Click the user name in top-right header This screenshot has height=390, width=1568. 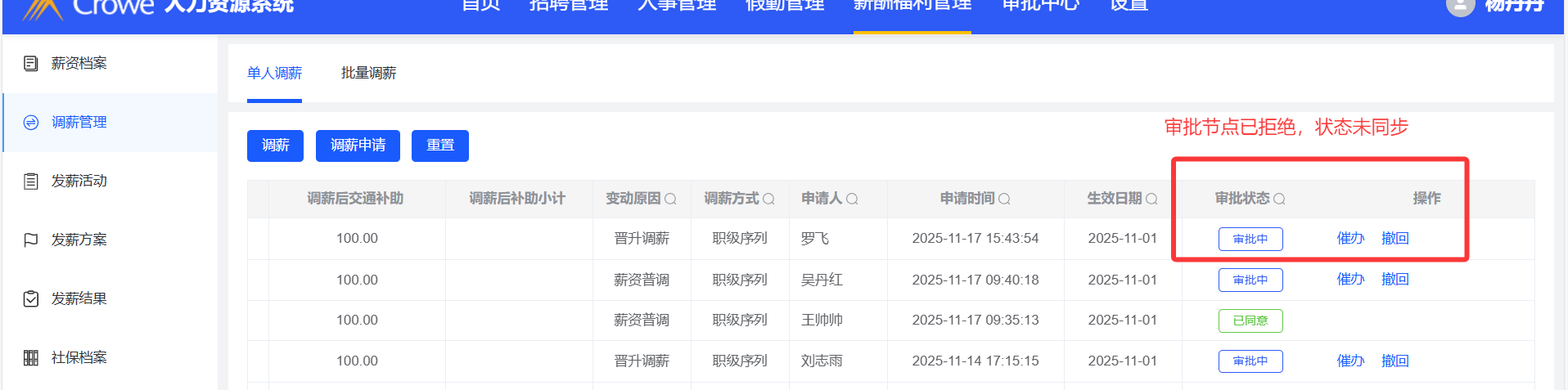click(1515, 7)
